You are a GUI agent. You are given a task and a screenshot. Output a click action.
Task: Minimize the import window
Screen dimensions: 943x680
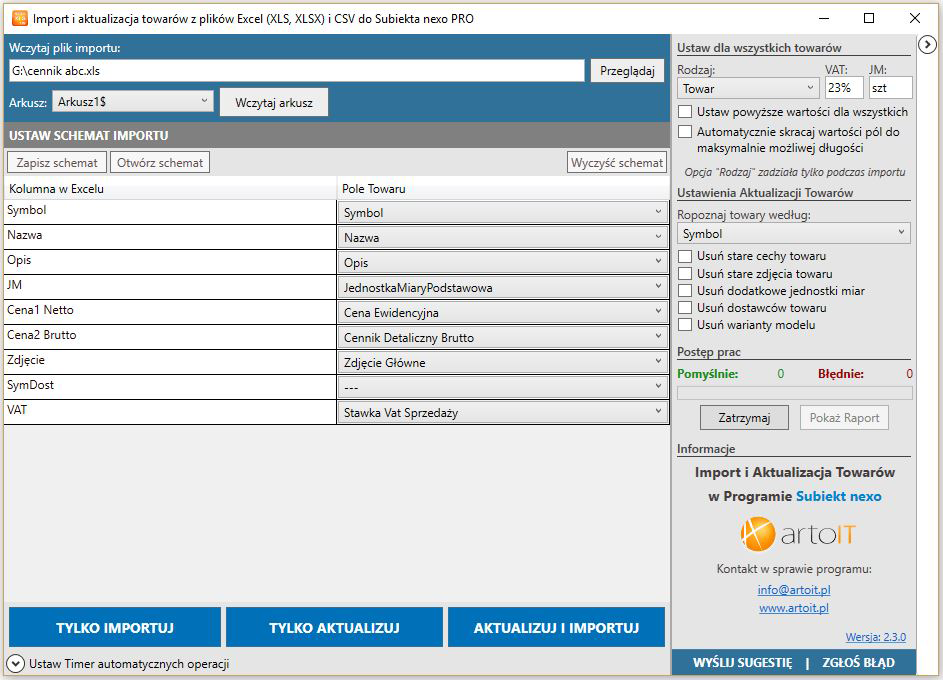click(824, 18)
